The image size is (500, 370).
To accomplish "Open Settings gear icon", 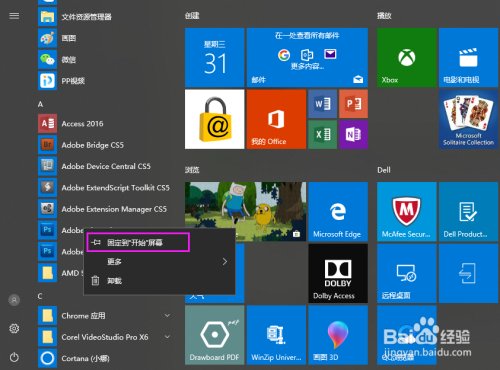I will tap(14, 329).
